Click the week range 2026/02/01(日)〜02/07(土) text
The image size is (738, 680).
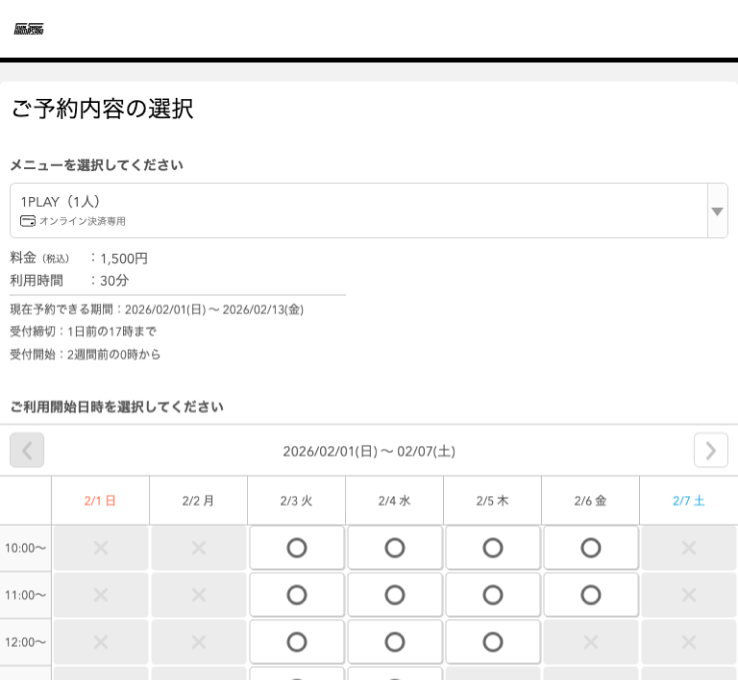click(x=369, y=451)
